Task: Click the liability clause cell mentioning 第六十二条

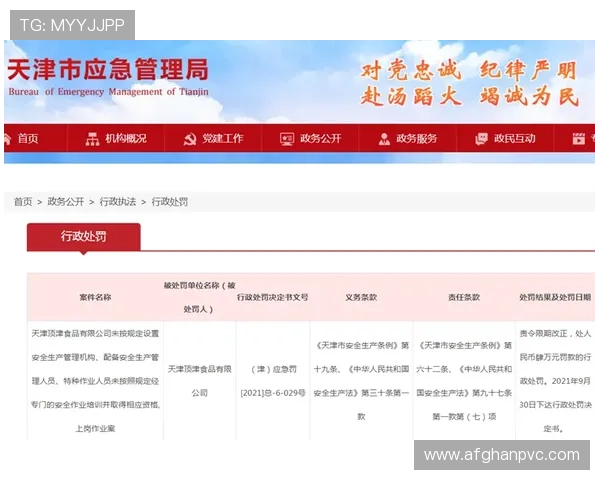Action: pyautogui.click(x=464, y=380)
